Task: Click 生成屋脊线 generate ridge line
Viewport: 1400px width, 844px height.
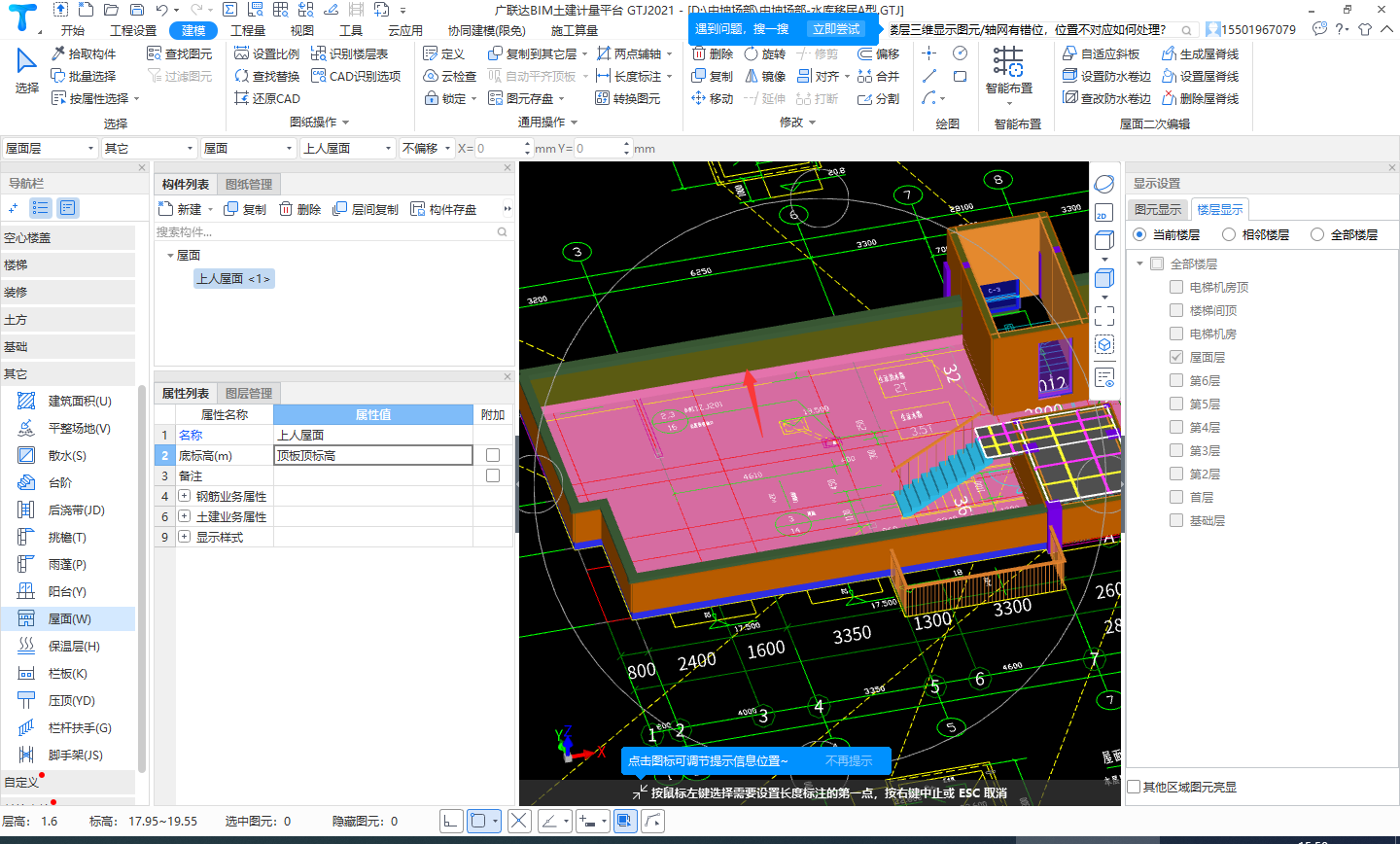Action: click(1201, 53)
